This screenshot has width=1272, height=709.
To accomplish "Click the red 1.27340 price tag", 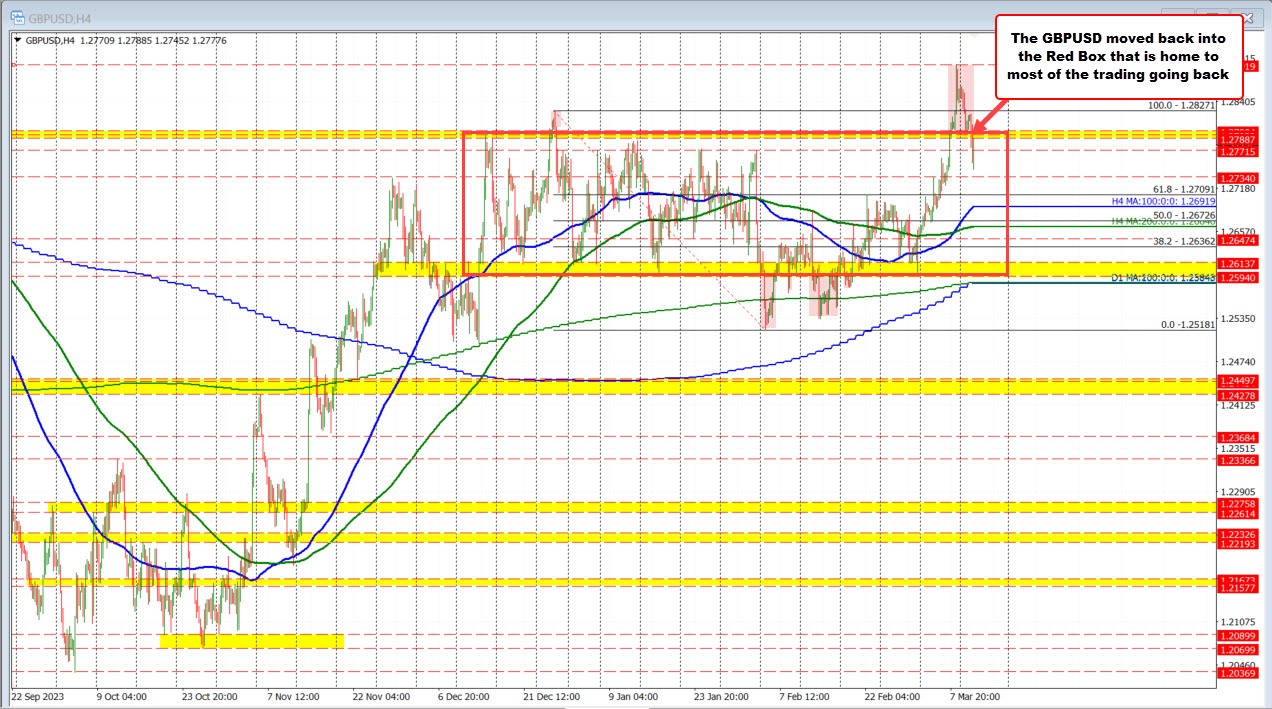I will 1237,177.
